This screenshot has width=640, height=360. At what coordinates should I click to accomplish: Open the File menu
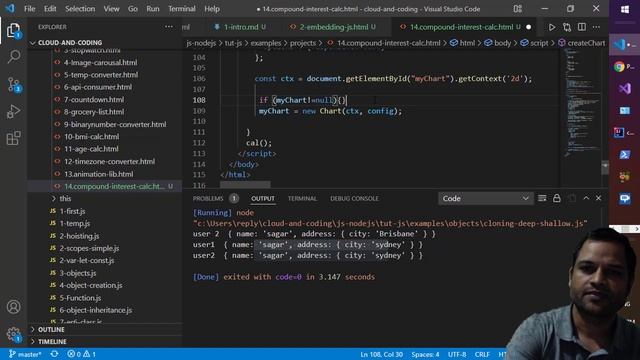[x=29, y=9]
